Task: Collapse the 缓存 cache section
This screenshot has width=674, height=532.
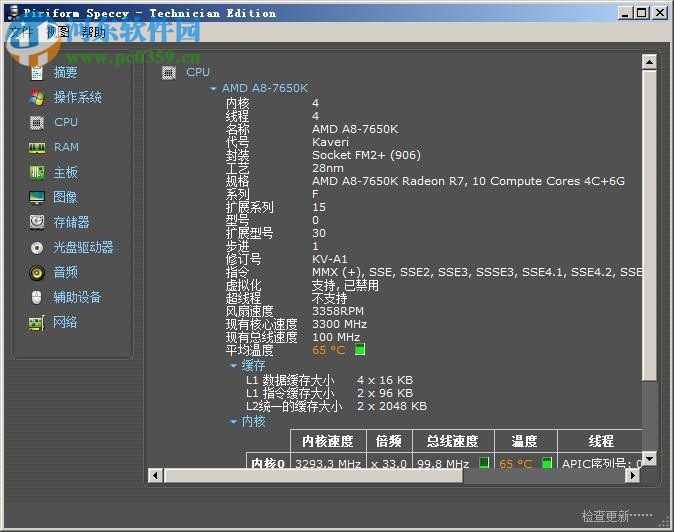Action: (x=233, y=366)
